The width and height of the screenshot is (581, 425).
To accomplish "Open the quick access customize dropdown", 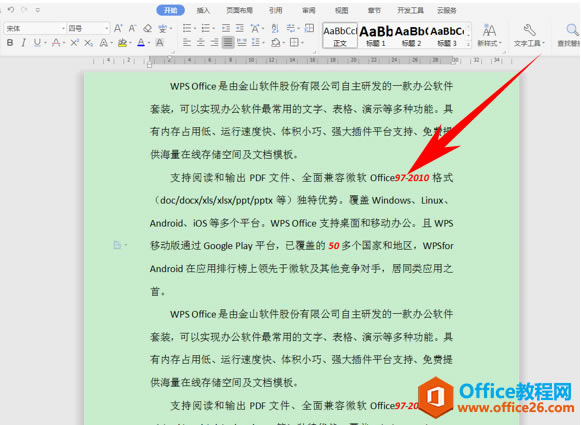I will pyautogui.click(x=37, y=10).
